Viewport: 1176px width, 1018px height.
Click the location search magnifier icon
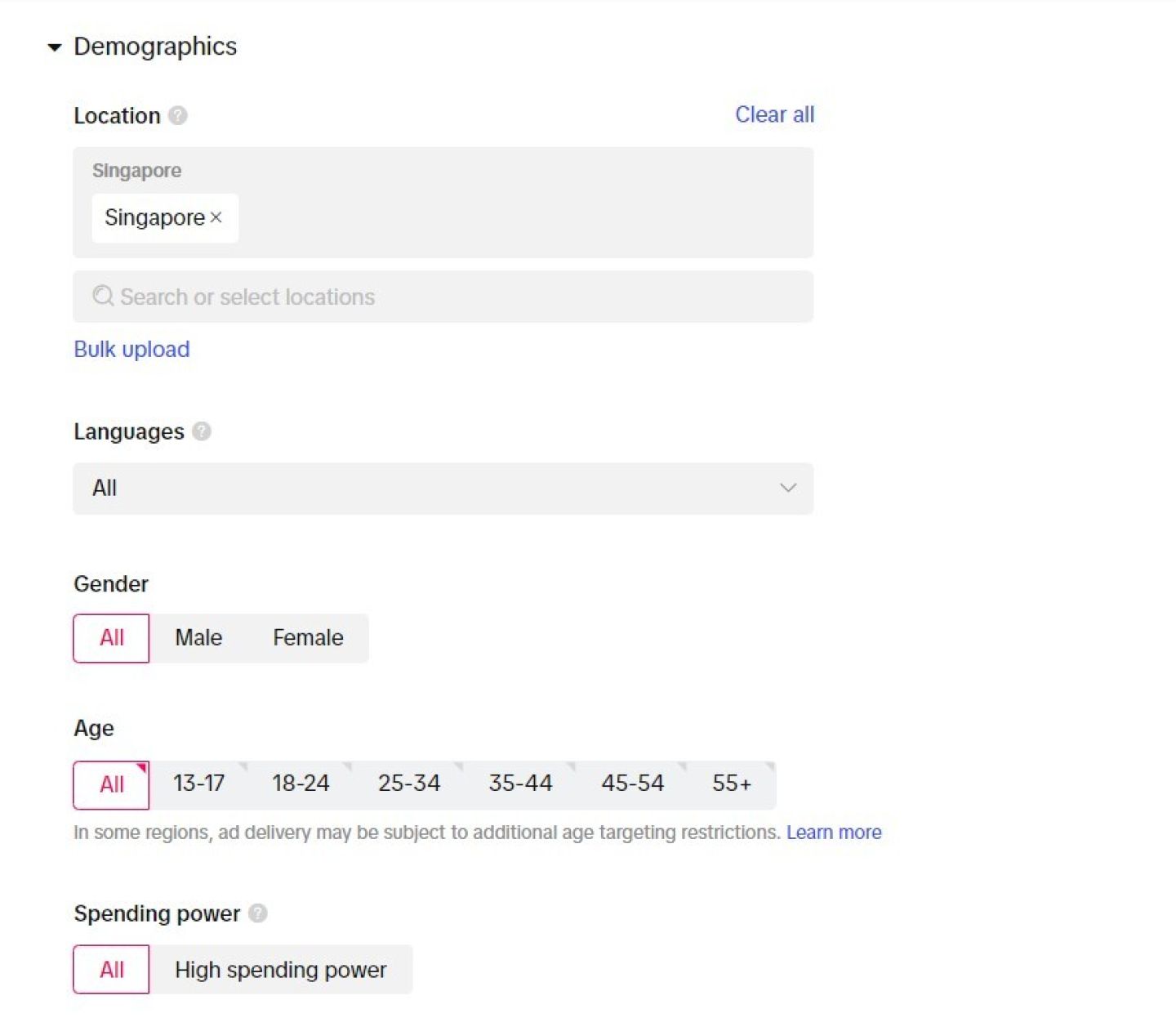click(x=103, y=297)
